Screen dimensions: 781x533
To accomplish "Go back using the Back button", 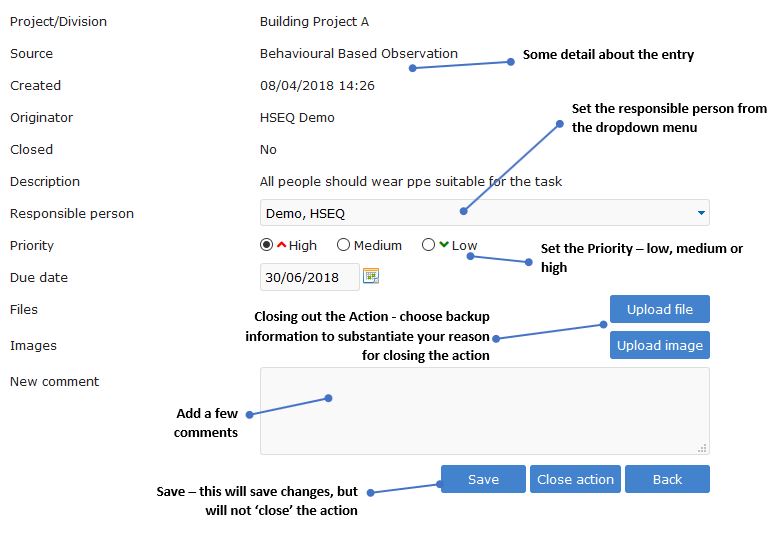I will 667,479.
